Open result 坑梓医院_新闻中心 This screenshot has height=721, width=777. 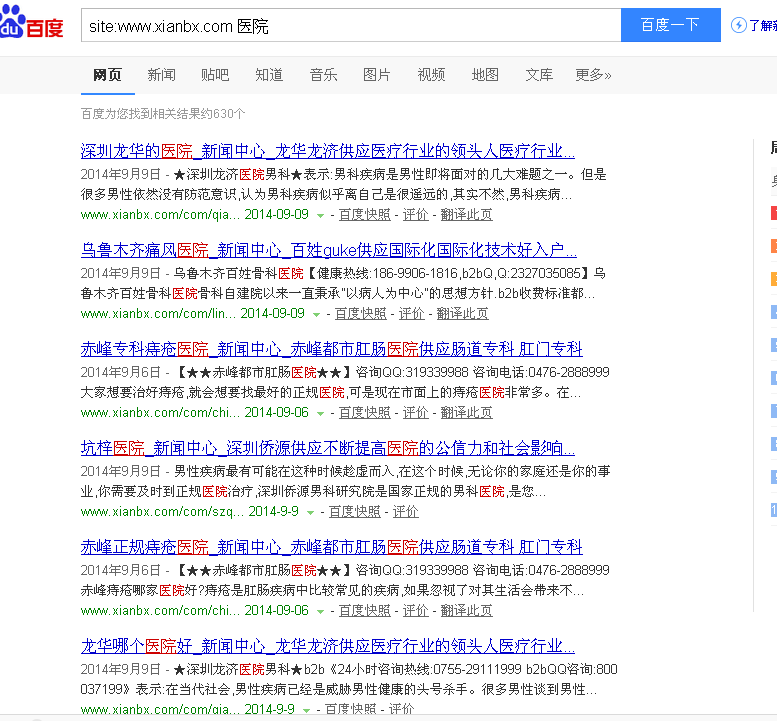(x=328, y=448)
